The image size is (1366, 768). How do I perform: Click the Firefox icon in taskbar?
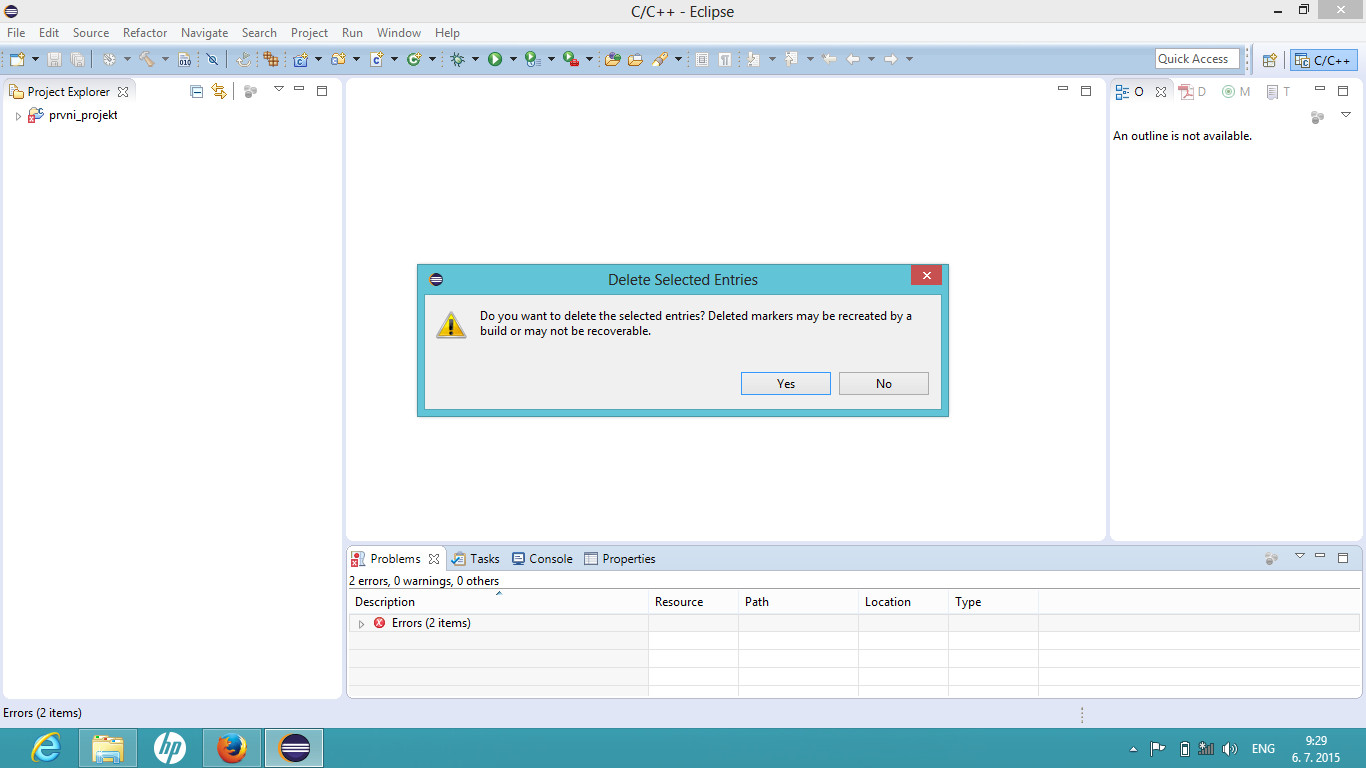click(232, 747)
